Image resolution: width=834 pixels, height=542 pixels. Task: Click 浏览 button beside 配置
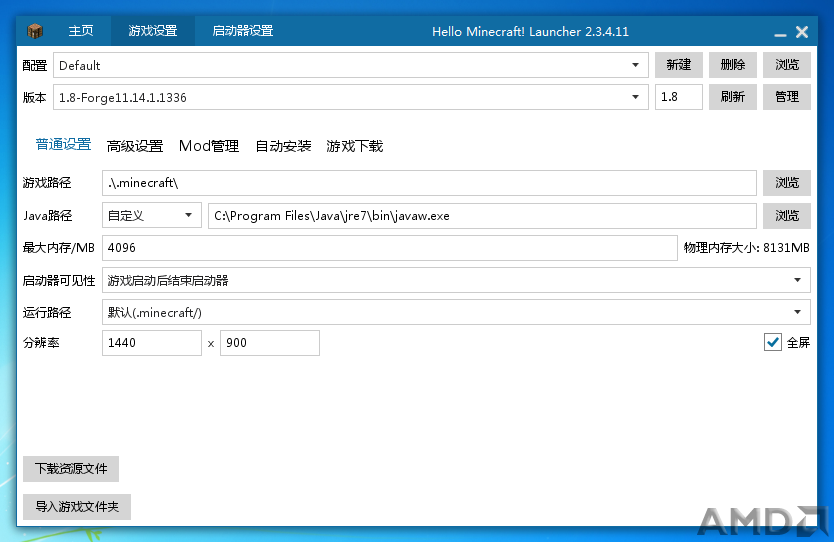click(x=787, y=65)
